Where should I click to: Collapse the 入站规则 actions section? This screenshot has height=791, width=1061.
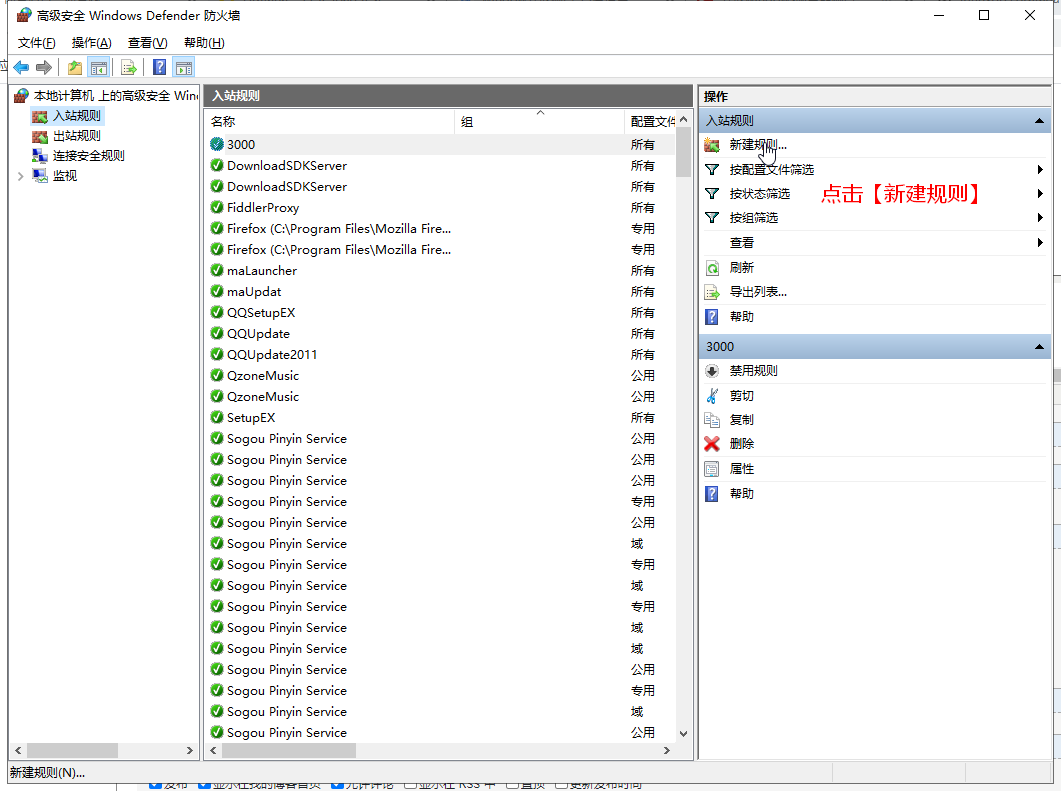click(1039, 120)
